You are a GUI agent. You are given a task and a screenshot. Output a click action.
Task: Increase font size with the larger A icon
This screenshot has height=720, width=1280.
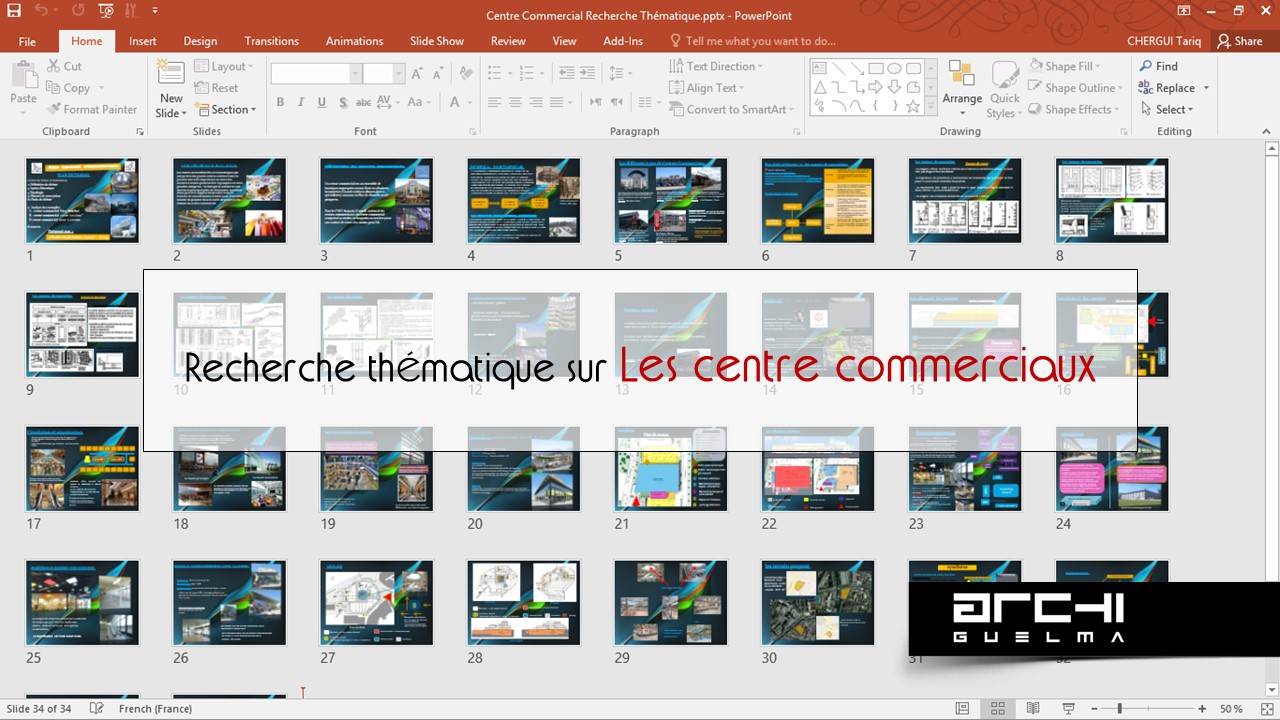click(x=415, y=74)
